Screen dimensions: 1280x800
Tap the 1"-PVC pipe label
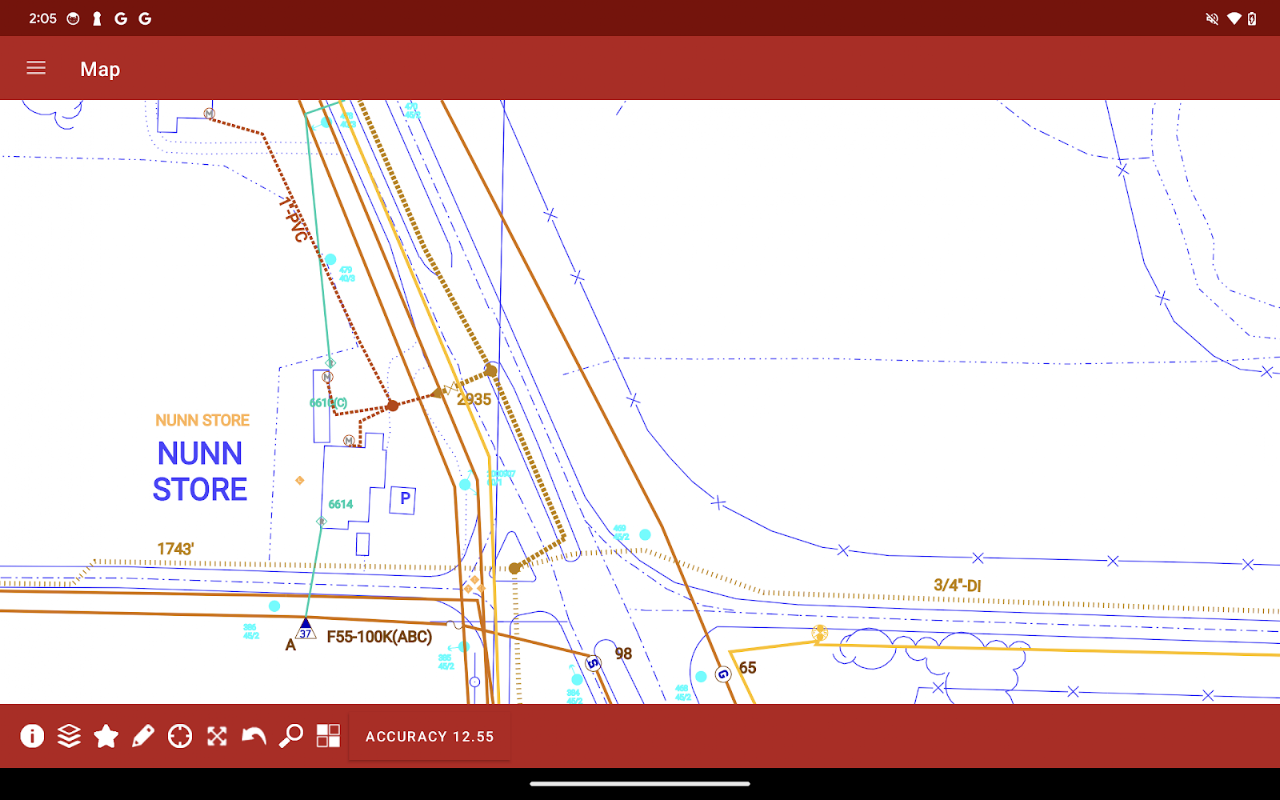[x=292, y=219]
